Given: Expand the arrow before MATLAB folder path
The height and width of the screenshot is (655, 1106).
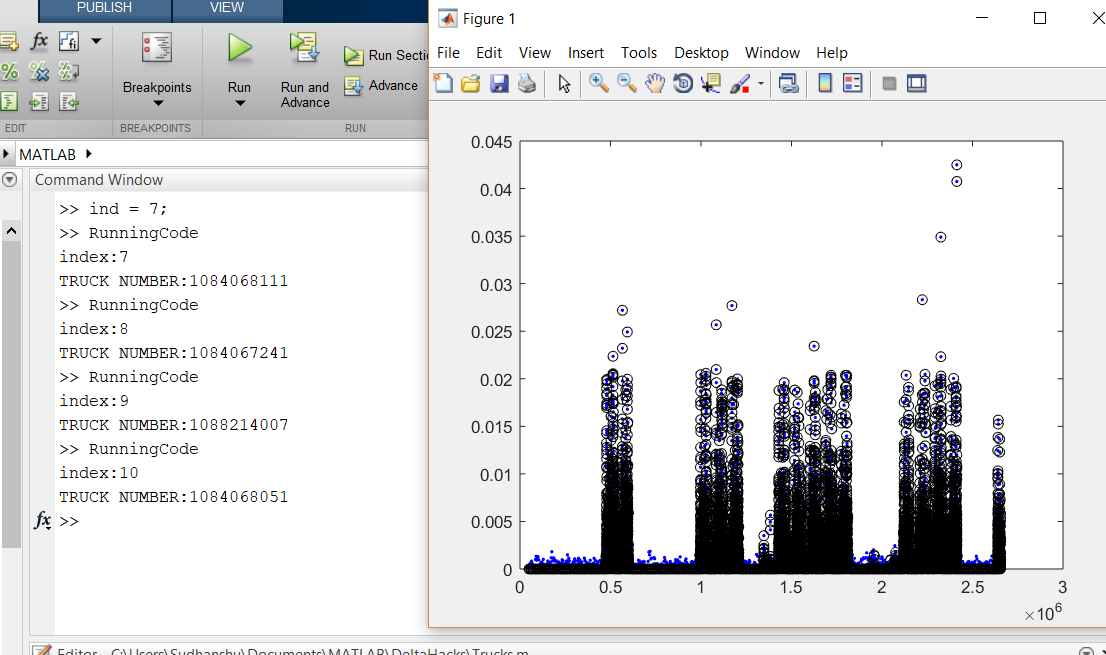Looking at the screenshot, I should [6, 154].
